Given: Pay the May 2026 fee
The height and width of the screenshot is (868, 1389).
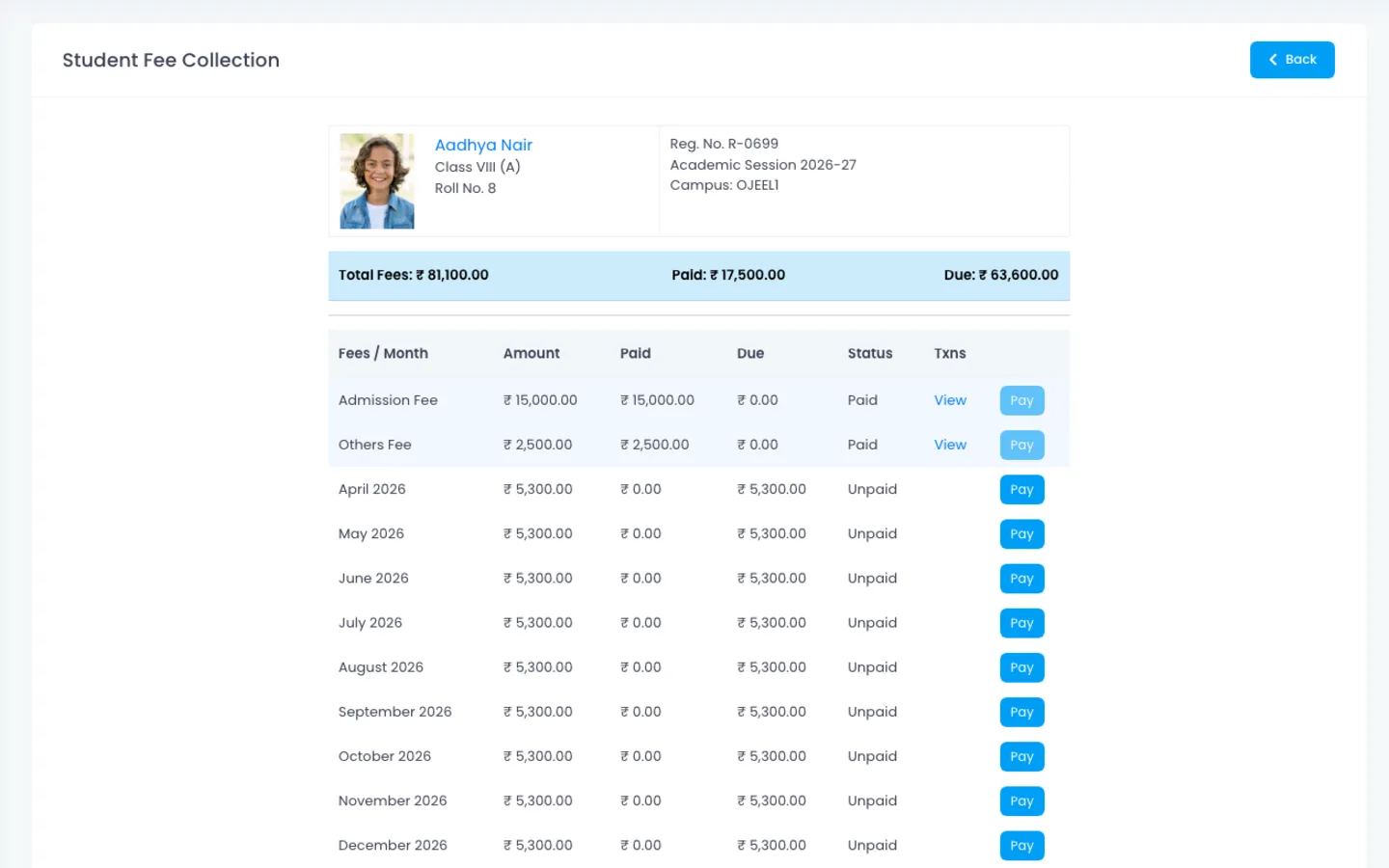Looking at the screenshot, I should [x=1021, y=533].
